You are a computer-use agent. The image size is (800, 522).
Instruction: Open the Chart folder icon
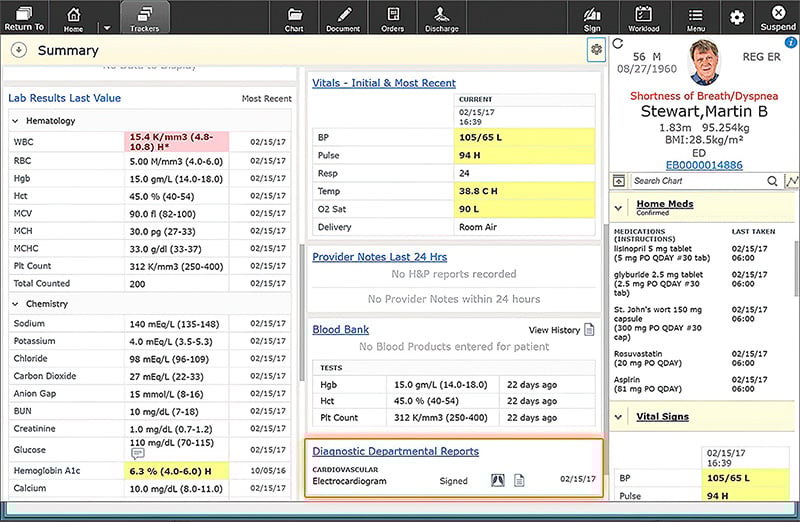[294, 18]
